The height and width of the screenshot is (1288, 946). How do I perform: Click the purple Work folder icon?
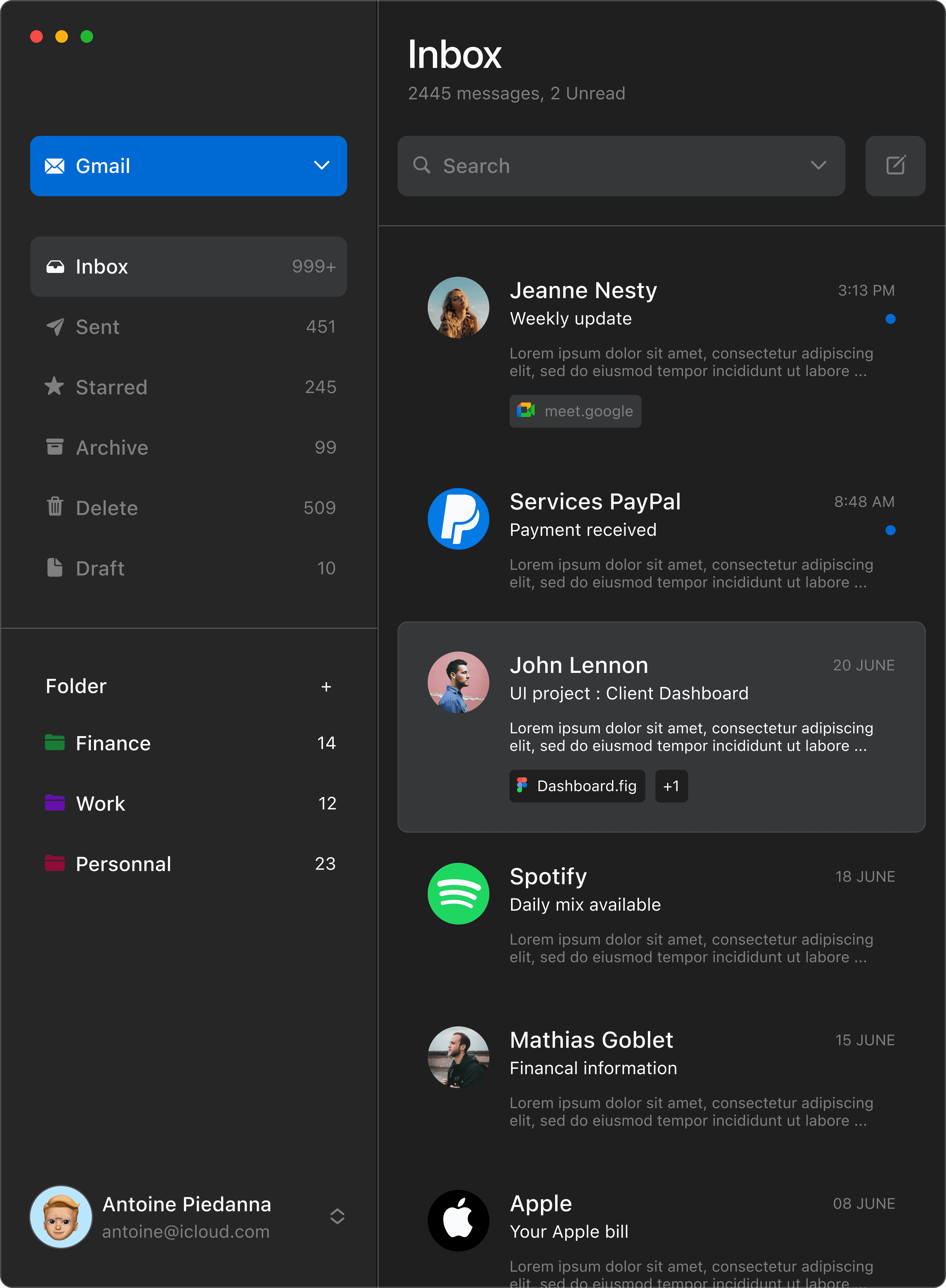coord(55,802)
